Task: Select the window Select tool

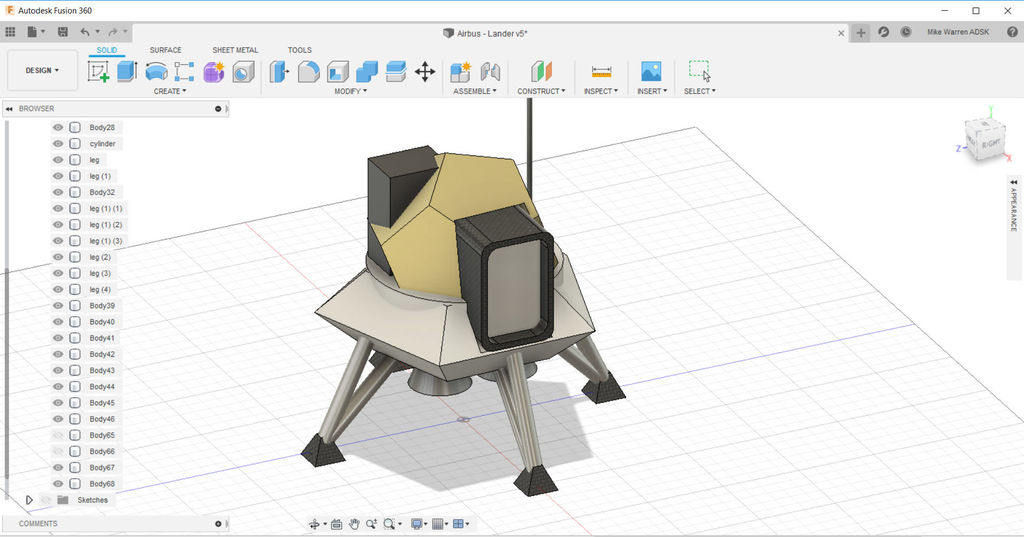Action: pyautogui.click(x=699, y=71)
